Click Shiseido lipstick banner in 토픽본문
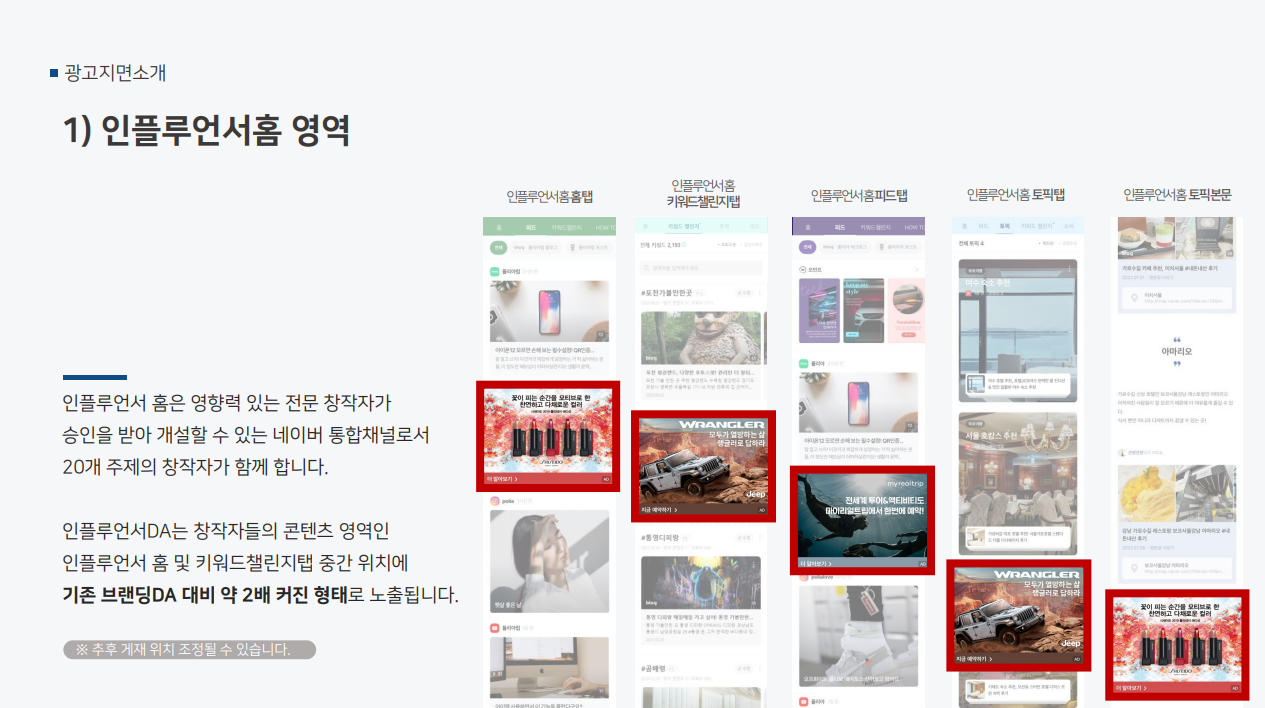 [x=1176, y=645]
